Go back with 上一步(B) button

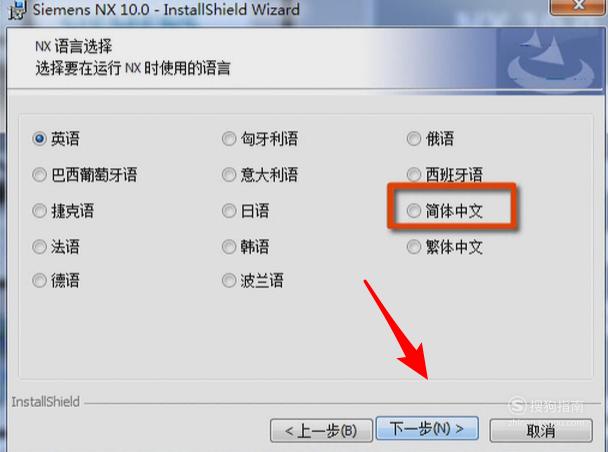click(x=321, y=430)
